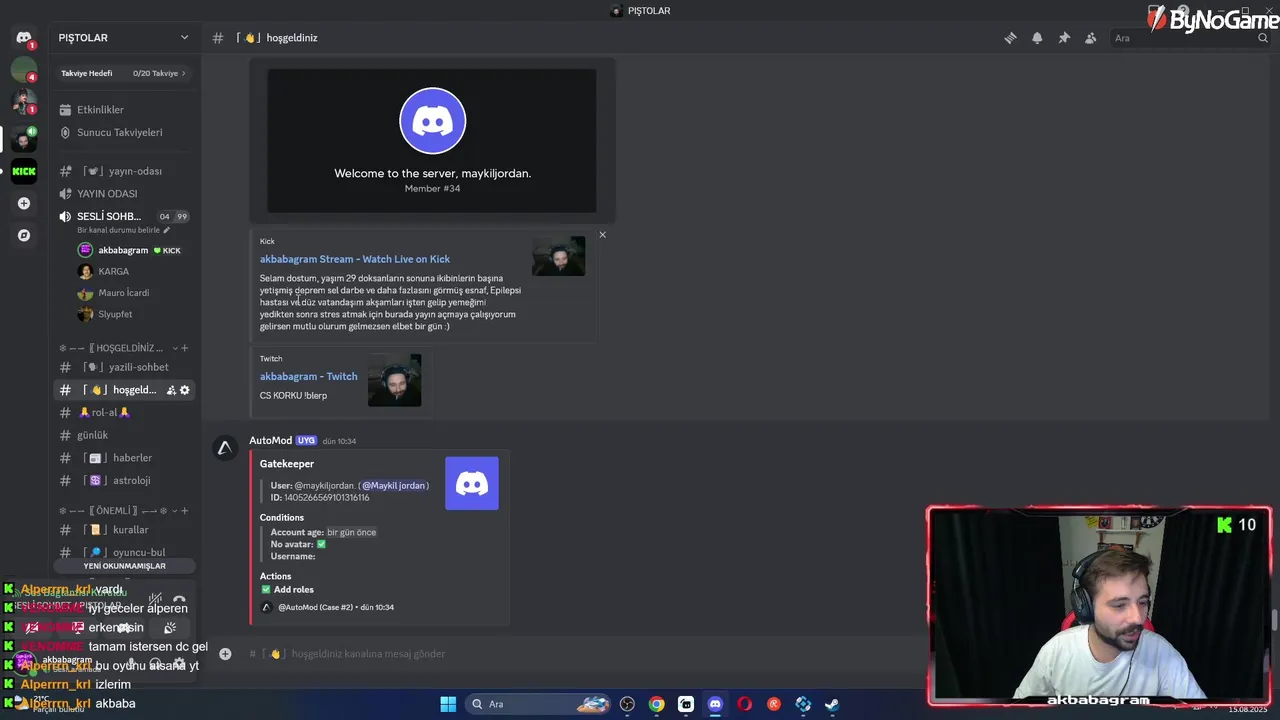Viewport: 1280px width, 720px height.
Task: Open akbabagram Stream Kick link
Action: tap(355, 259)
